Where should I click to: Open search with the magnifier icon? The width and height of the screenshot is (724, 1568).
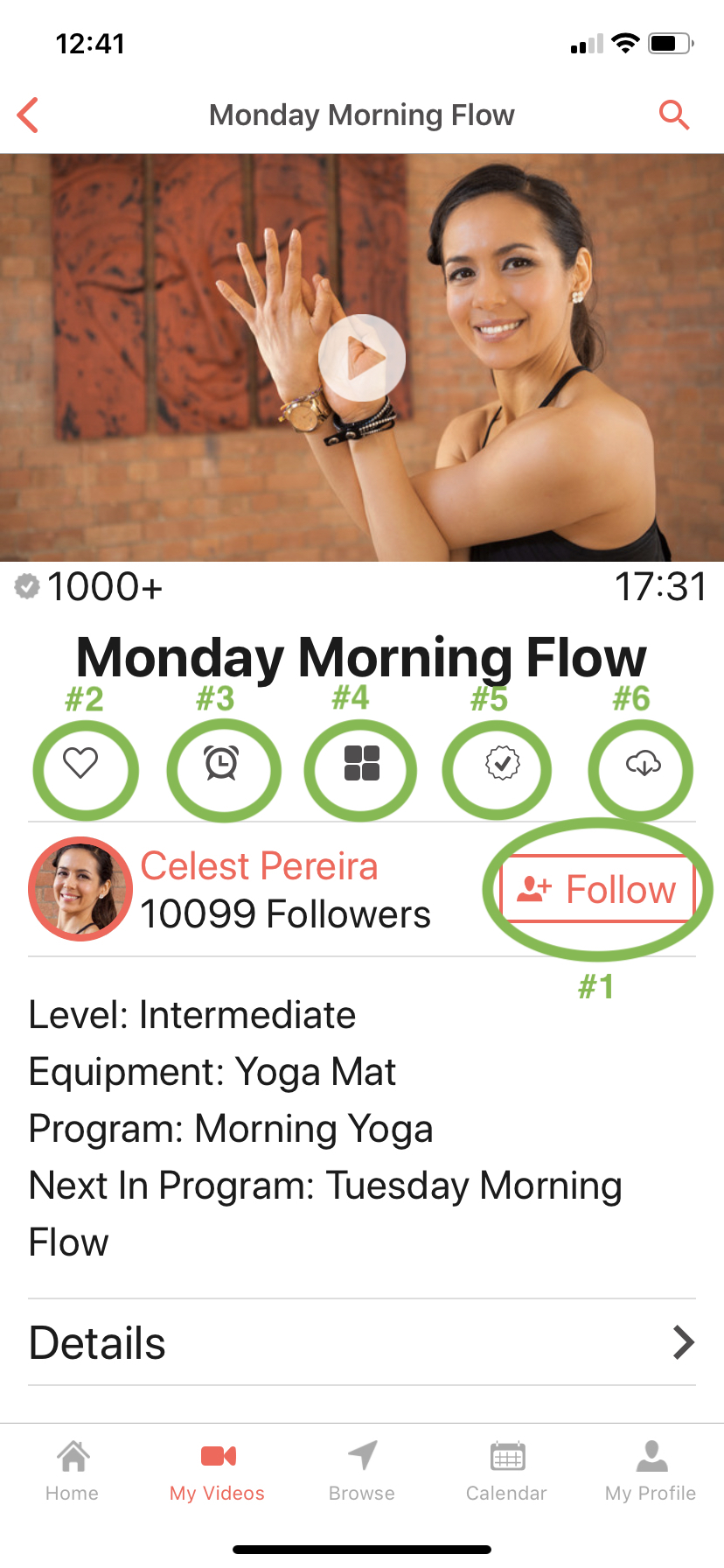pyautogui.click(x=673, y=115)
